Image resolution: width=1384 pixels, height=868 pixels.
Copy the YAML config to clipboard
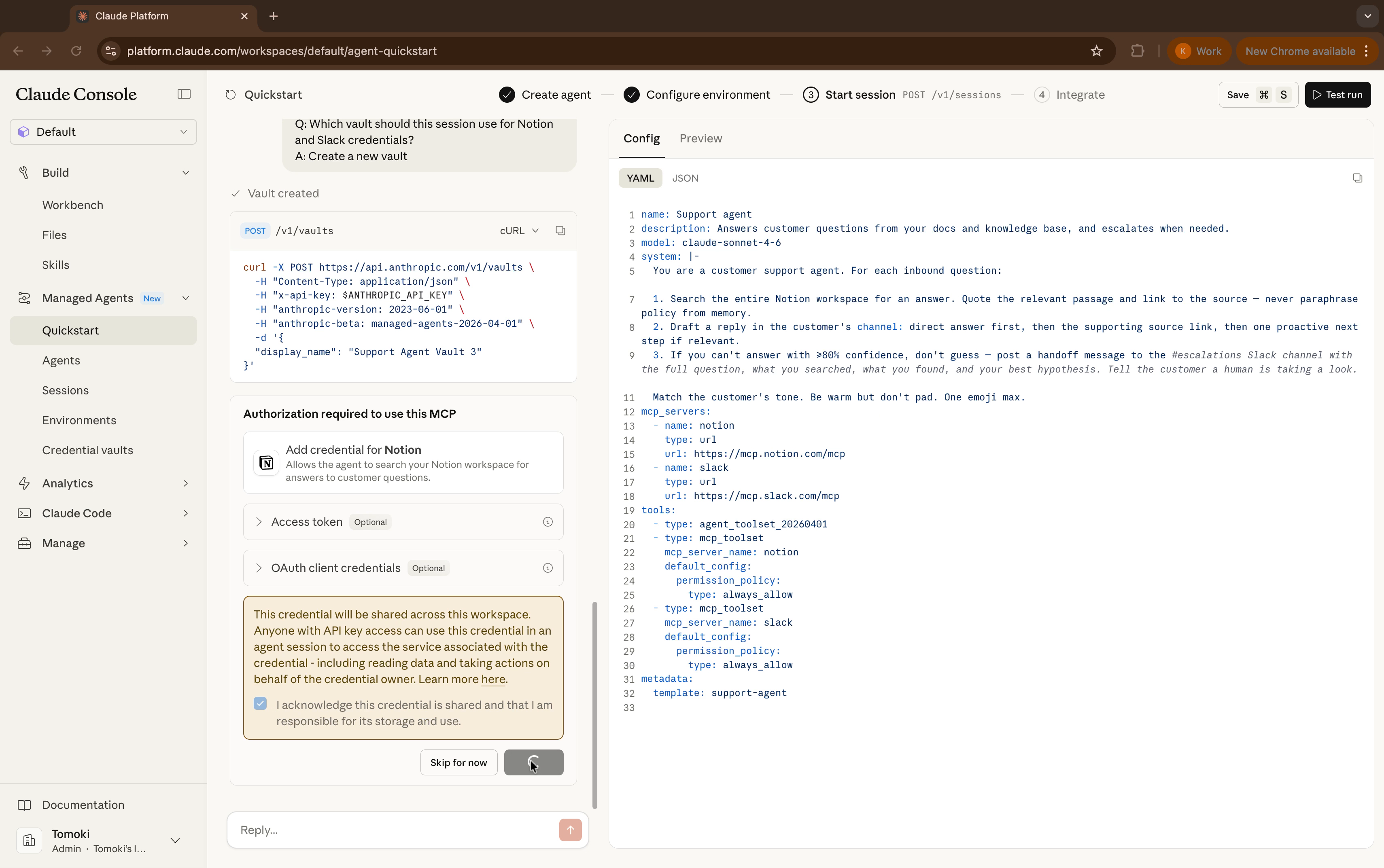tap(1357, 178)
